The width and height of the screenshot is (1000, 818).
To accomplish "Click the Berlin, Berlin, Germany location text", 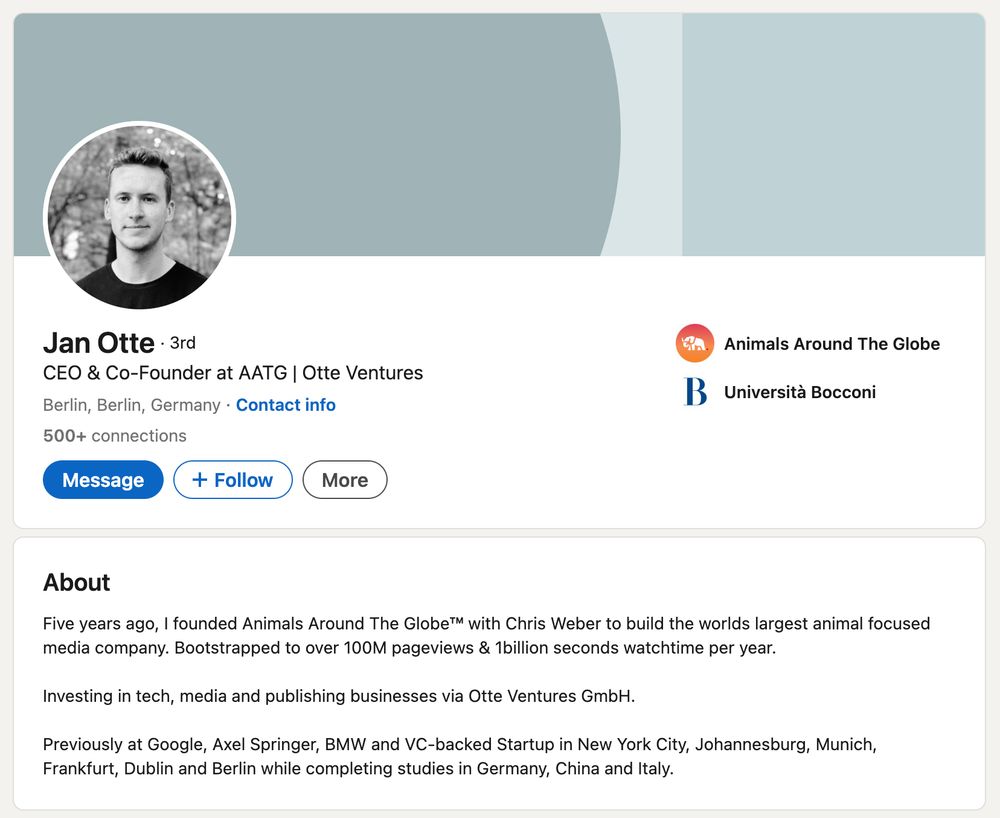I will (131, 405).
